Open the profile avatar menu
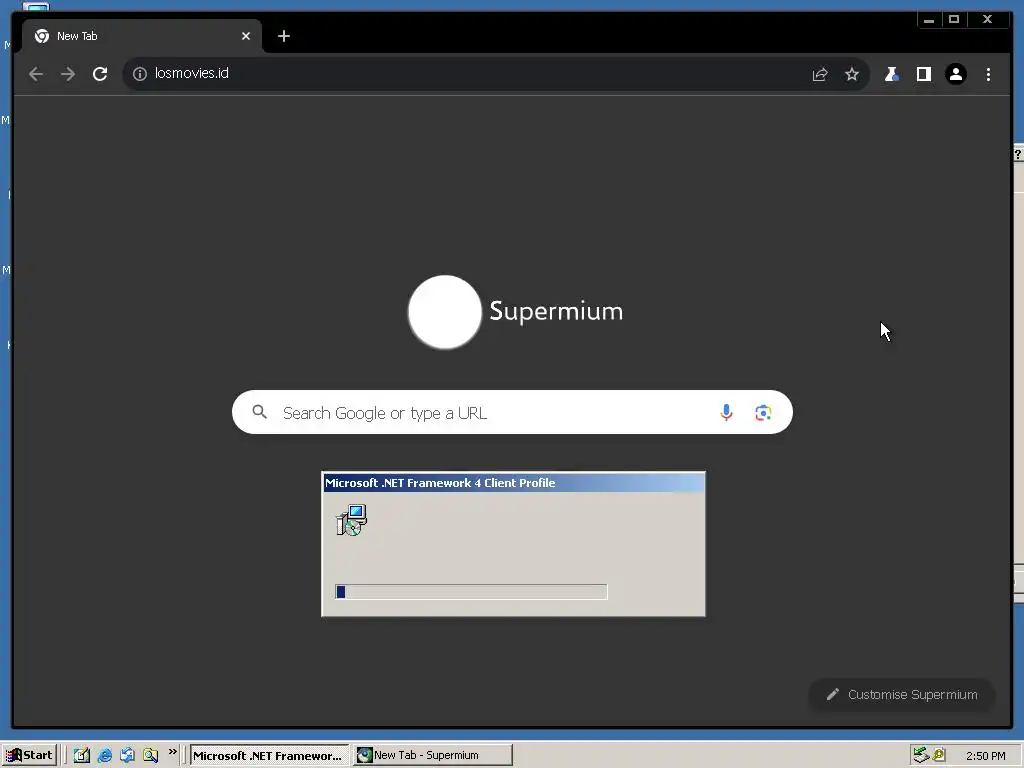This screenshot has height=768, width=1024. click(955, 74)
